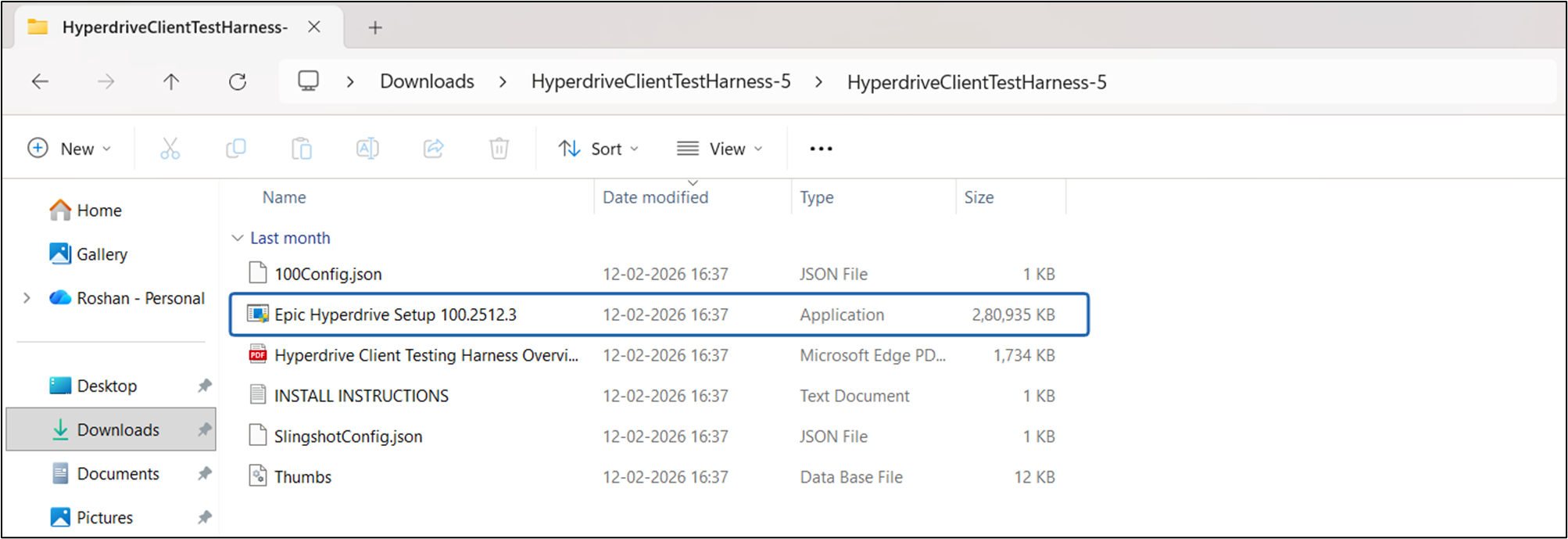Click the last HyperdriveClientTestHarness-5 breadcrumb
The height and width of the screenshot is (539, 1568).
pyautogui.click(x=976, y=82)
